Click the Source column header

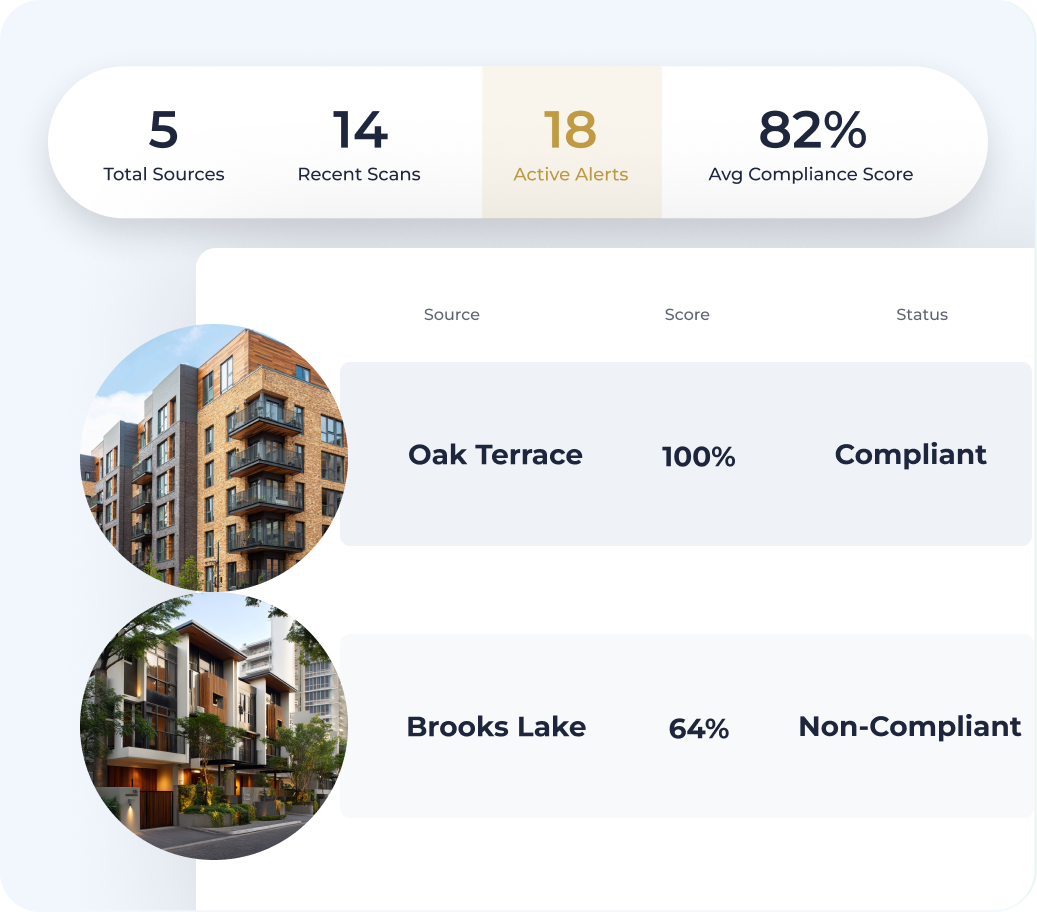[x=452, y=314]
